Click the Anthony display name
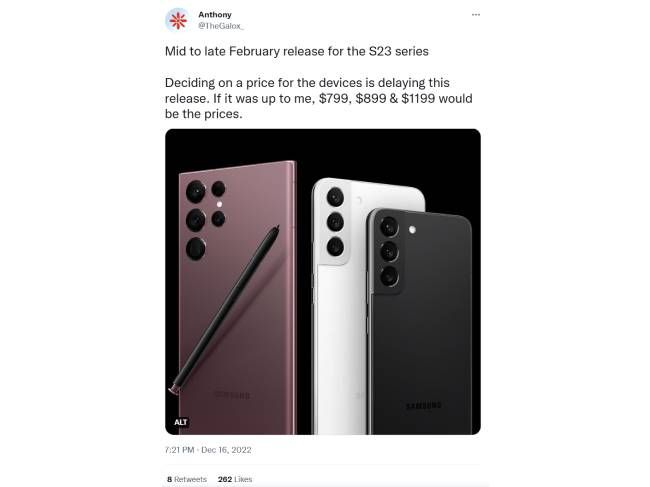This screenshot has height=487, width=650. tap(215, 15)
